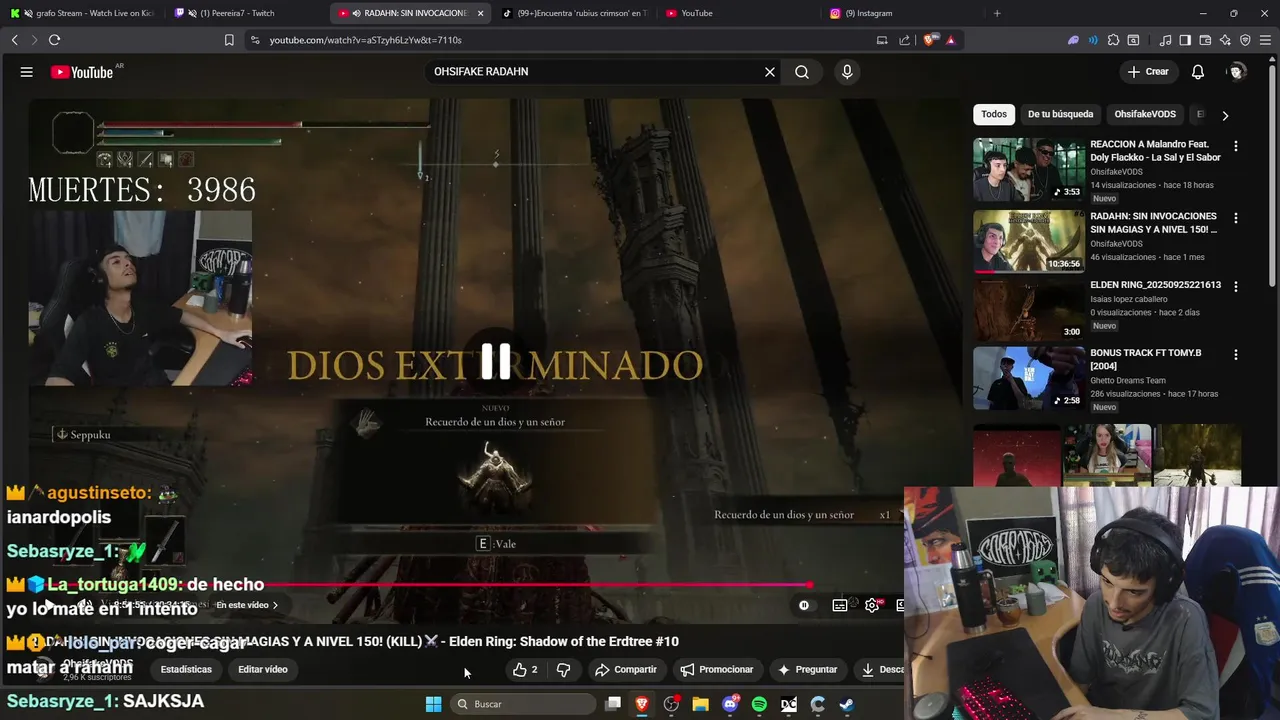This screenshot has height=720, width=1280.
Task: Open RADAHN 10:36:56 video thumbnail
Action: click(1029, 241)
